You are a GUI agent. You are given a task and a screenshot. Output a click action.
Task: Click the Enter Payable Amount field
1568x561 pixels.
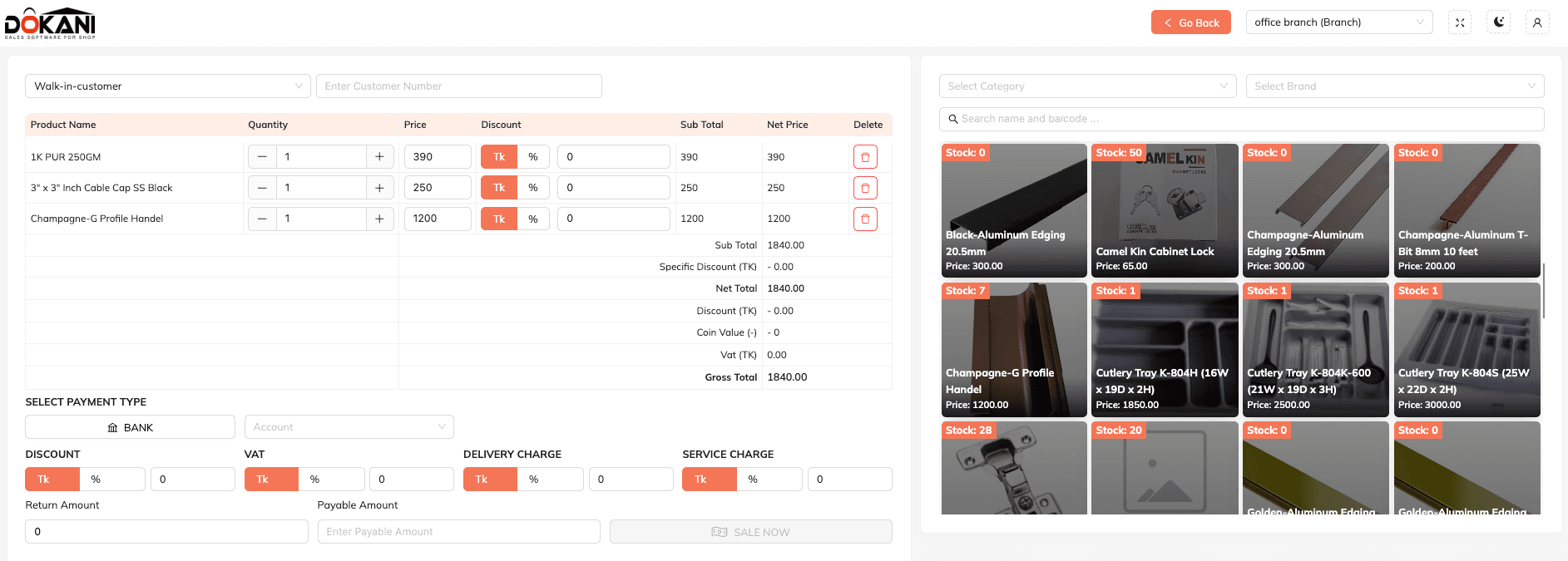pyautogui.click(x=459, y=532)
